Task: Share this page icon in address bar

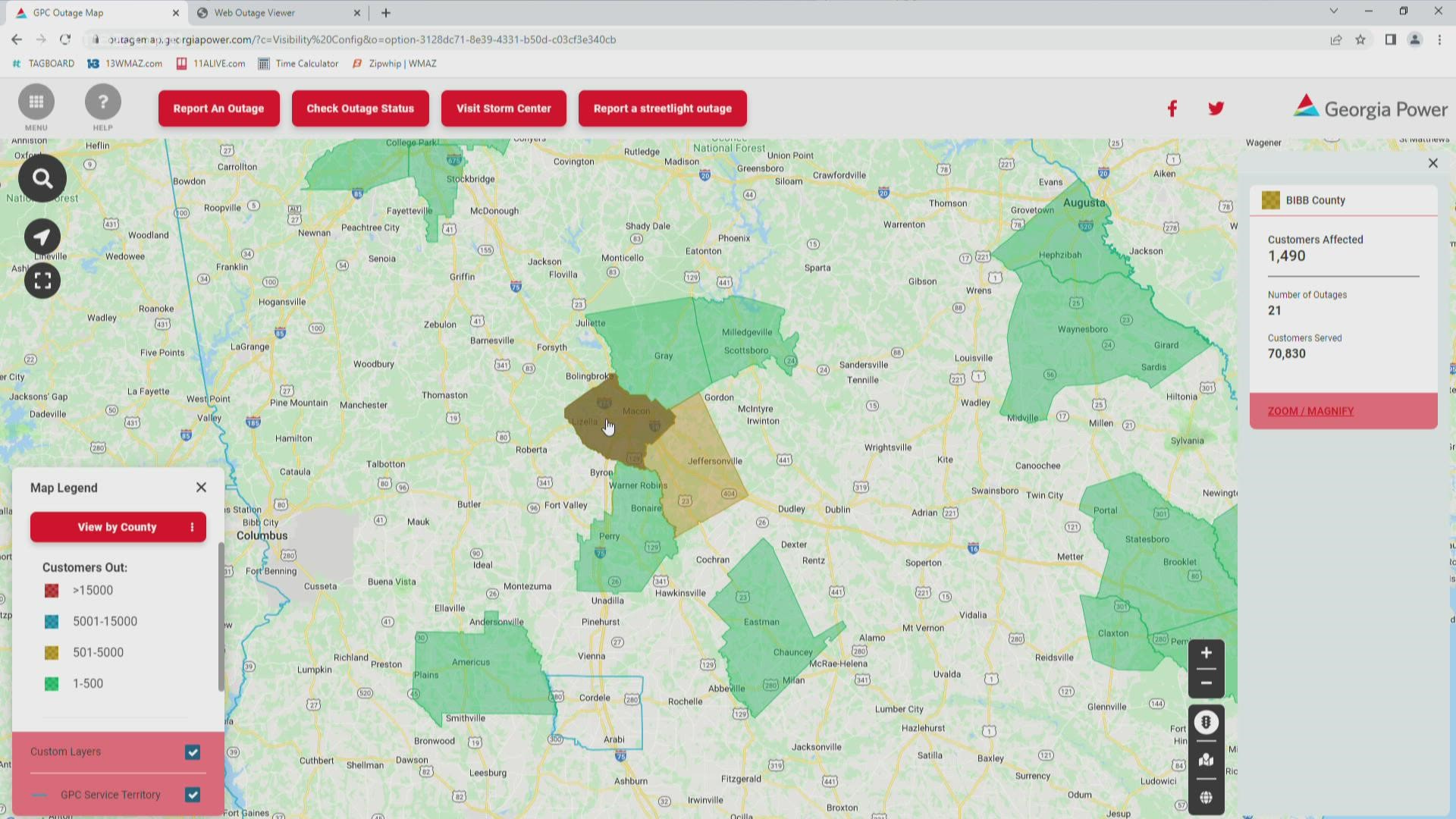Action: click(x=1335, y=39)
